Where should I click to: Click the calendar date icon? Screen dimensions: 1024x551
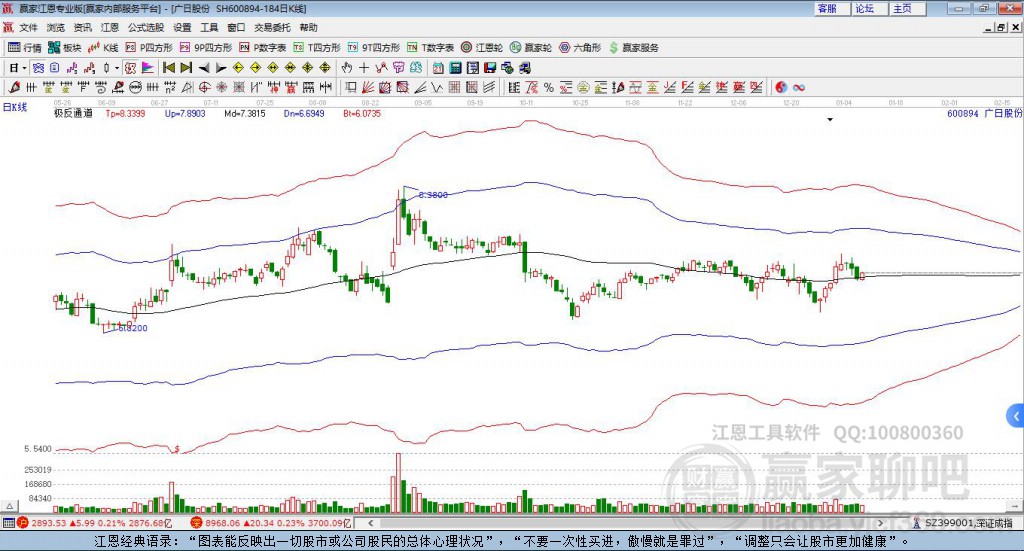(438, 68)
